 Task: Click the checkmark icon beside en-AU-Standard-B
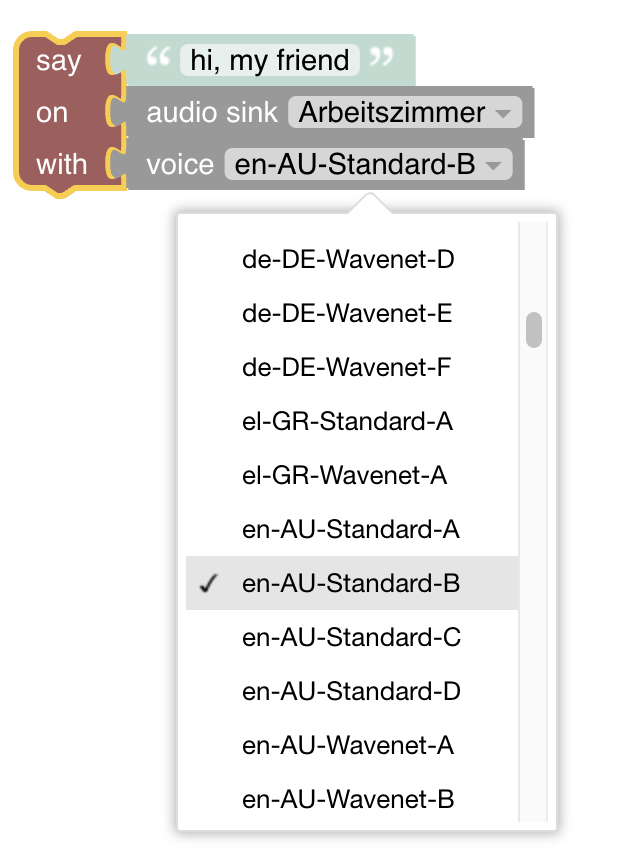[x=209, y=584]
